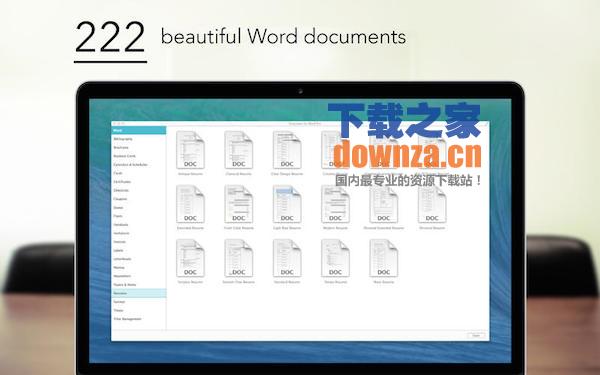Image resolution: width=600 pixels, height=375 pixels.
Task: Open the Certificates category
Action: pos(122,182)
